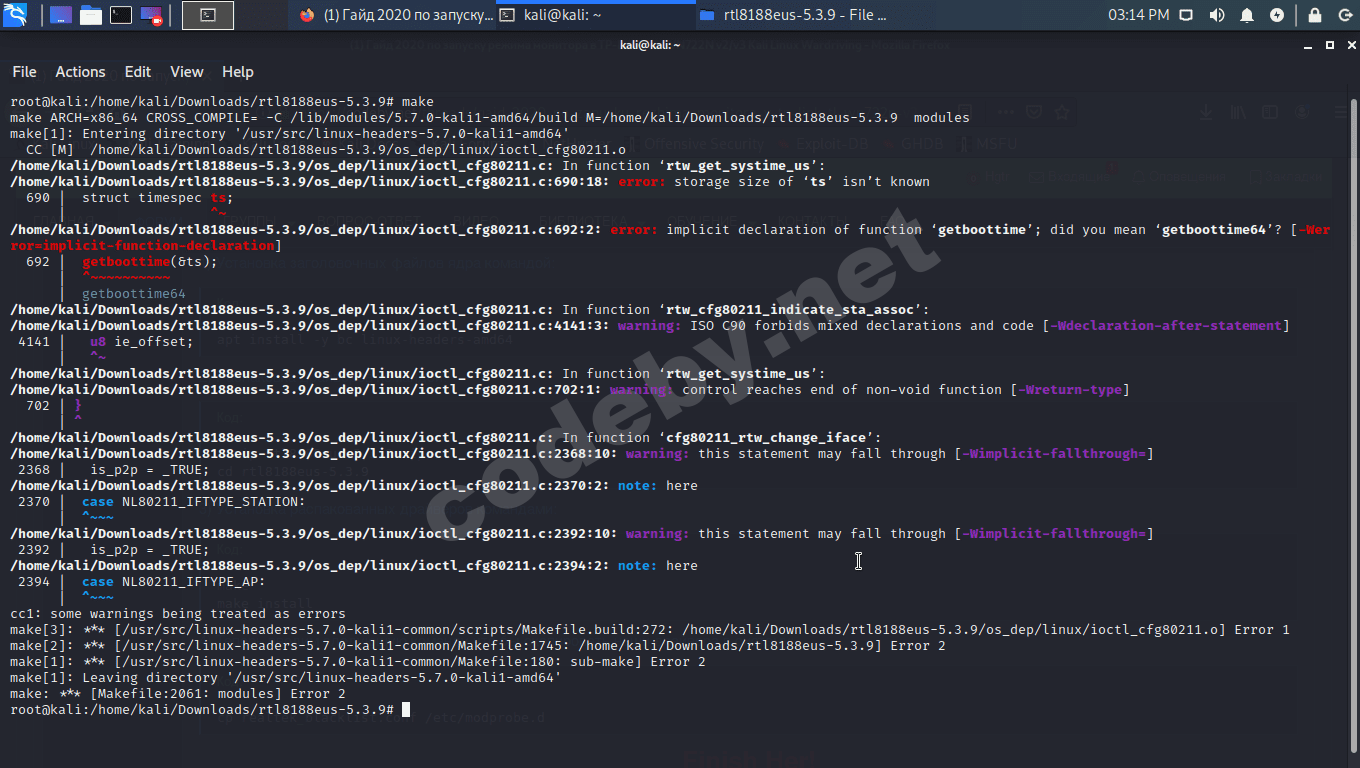1360x768 pixels.
Task: Launch a terminal from the panel launcher
Action: coord(121,14)
